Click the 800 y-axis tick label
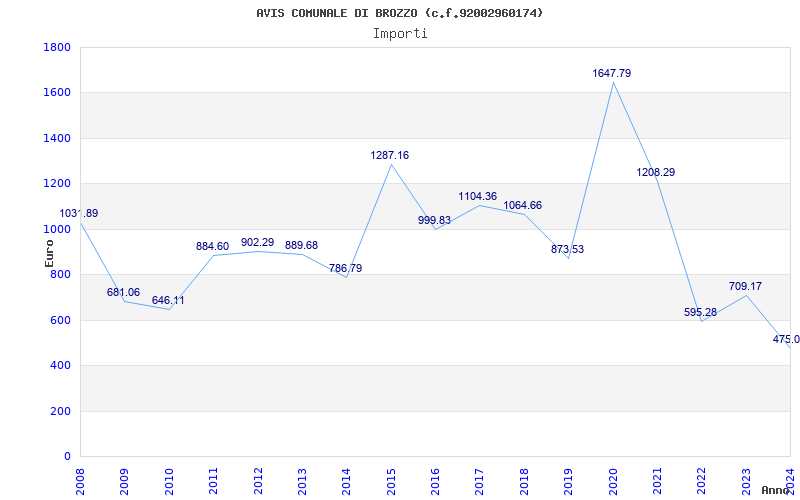Viewport: 800px width, 500px height. 61,274
